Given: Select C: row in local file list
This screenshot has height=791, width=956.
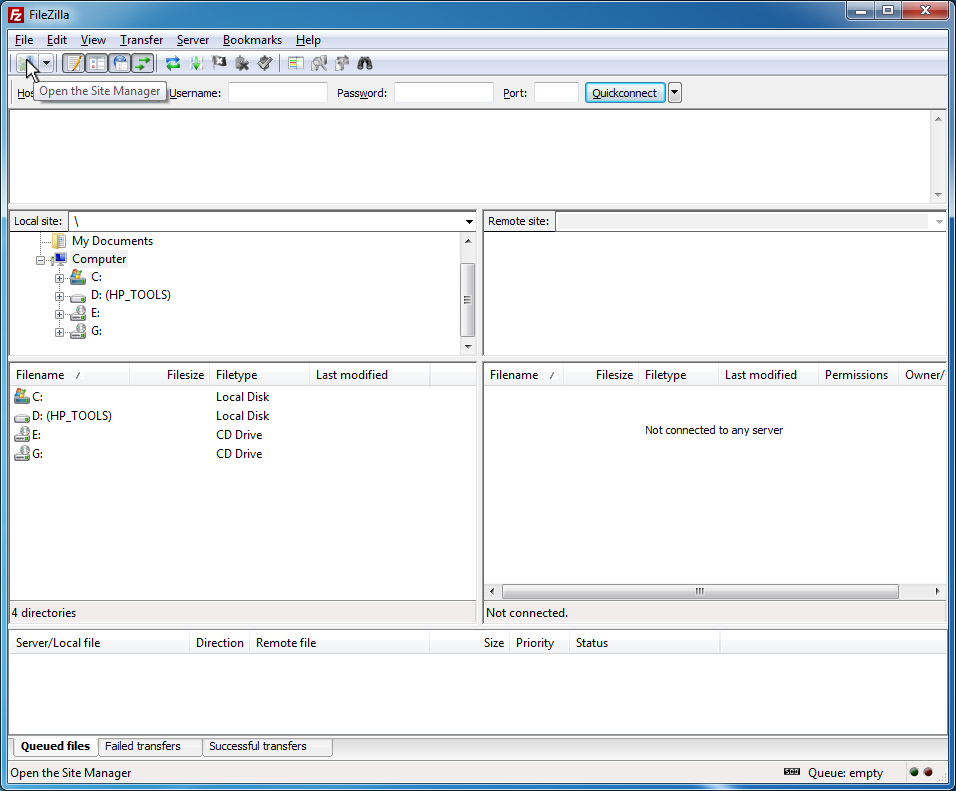Looking at the screenshot, I should 243,396.
